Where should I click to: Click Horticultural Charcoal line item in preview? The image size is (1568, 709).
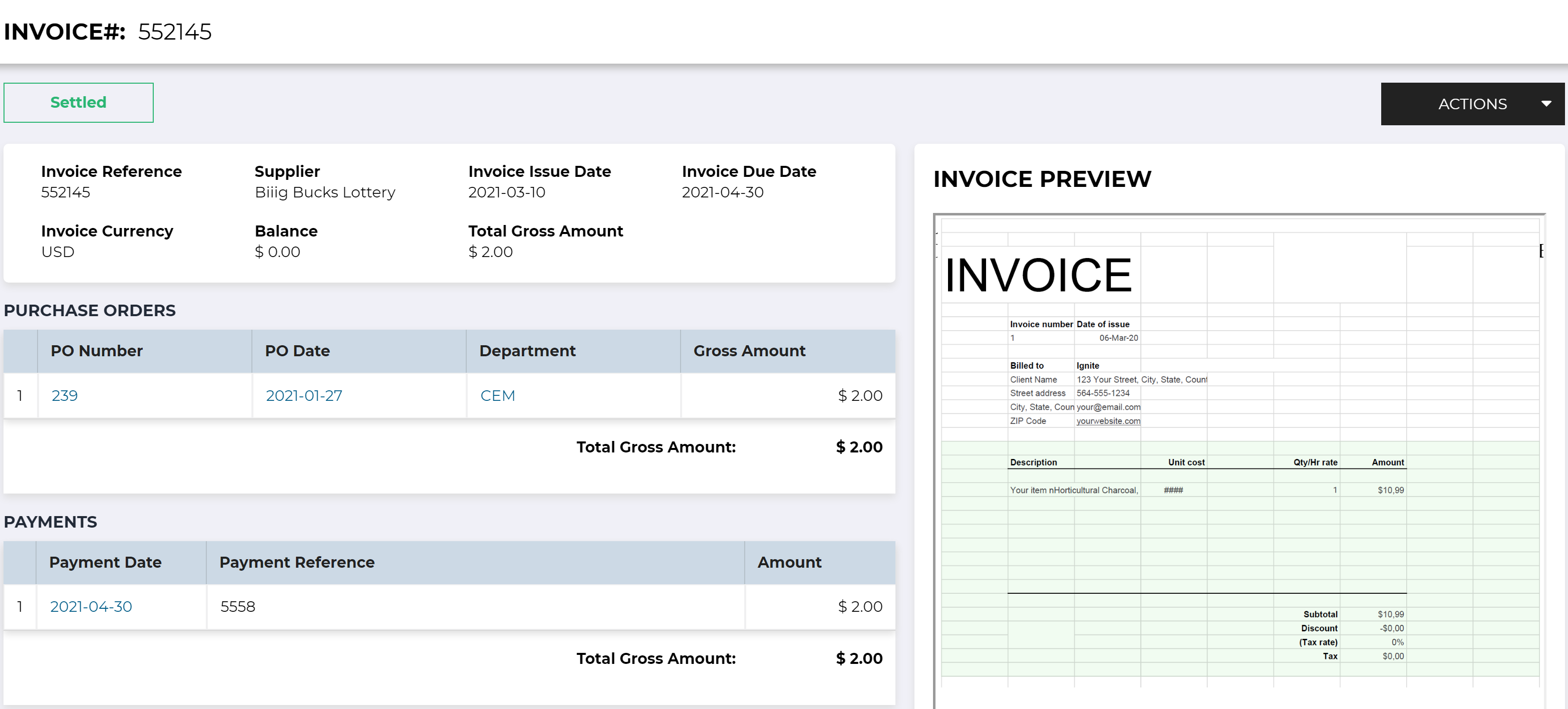click(x=1074, y=491)
